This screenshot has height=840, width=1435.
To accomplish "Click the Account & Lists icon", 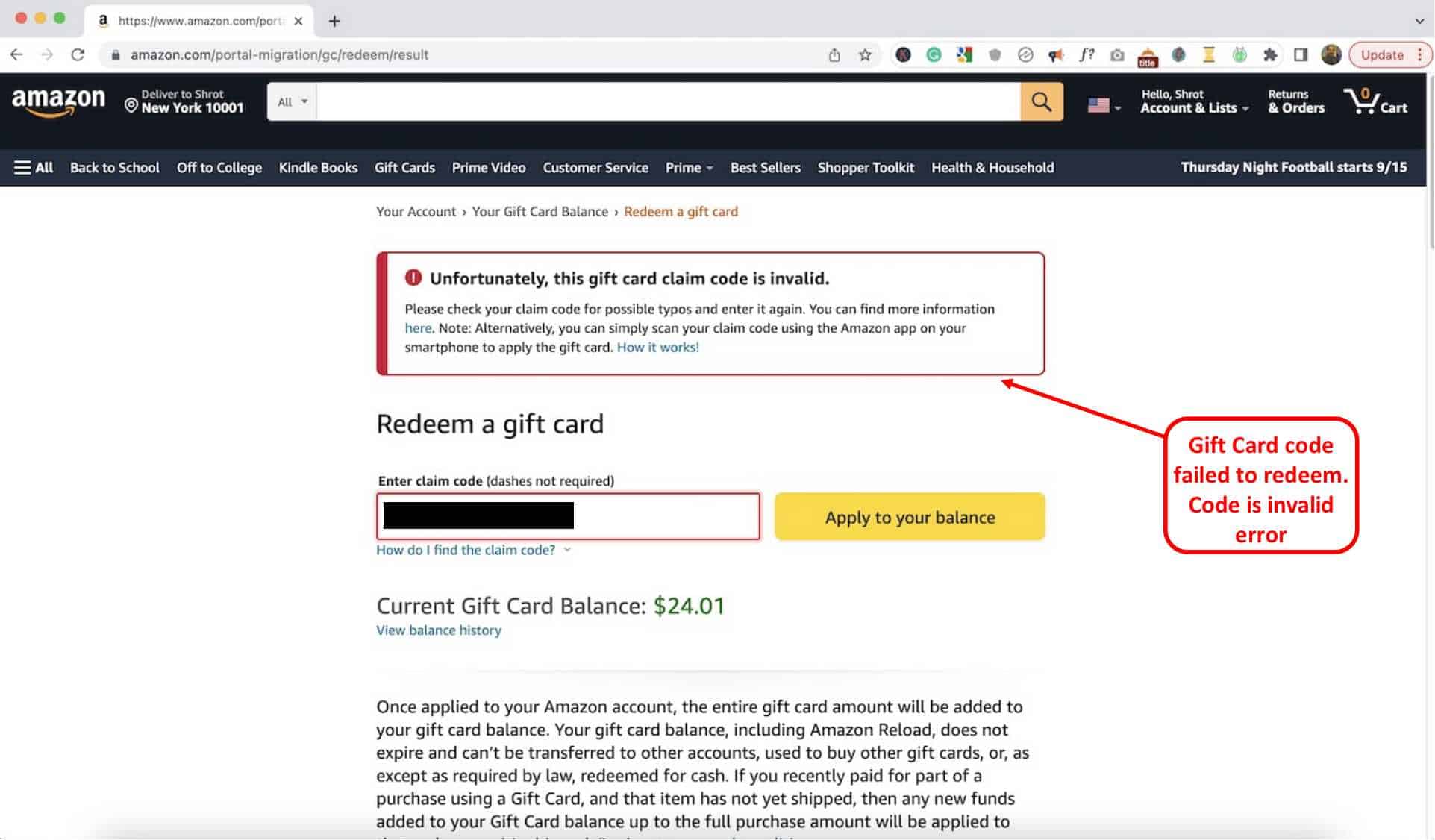I will click(1190, 101).
